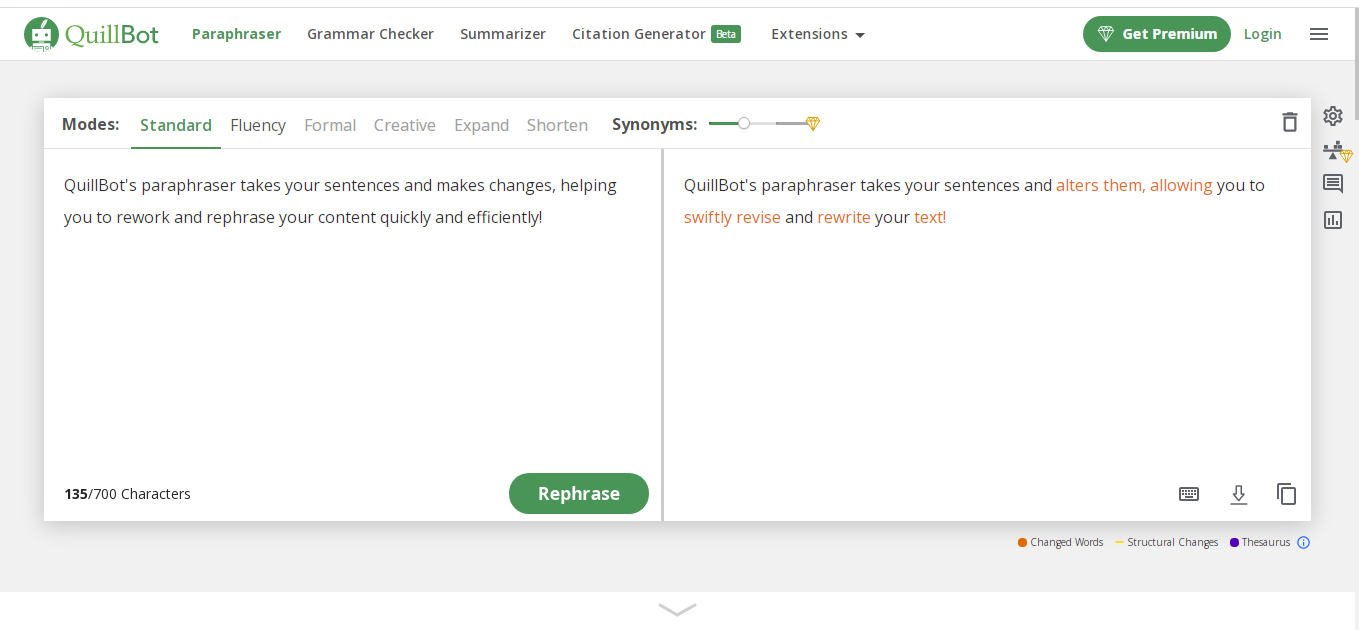Screen dimensions: 1359x630
Task: Select the Standard mode tab
Action: 176,125
